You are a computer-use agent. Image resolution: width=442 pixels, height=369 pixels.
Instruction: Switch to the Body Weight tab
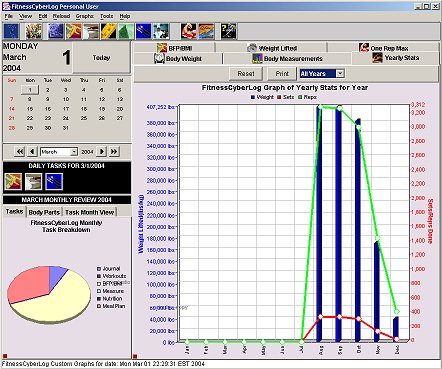(178, 59)
